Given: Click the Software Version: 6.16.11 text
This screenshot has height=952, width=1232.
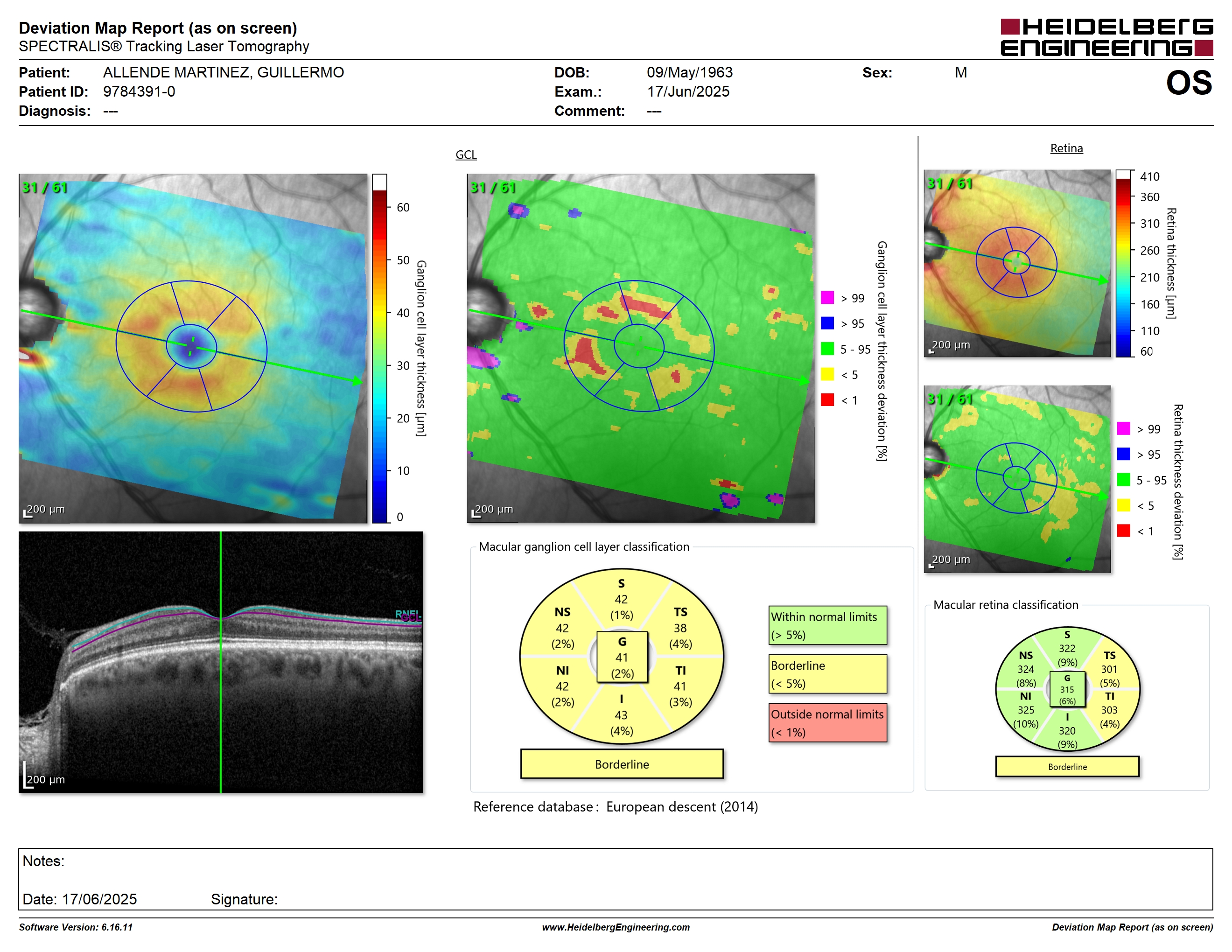Looking at the screenshot, I should (x=76, y=927).
